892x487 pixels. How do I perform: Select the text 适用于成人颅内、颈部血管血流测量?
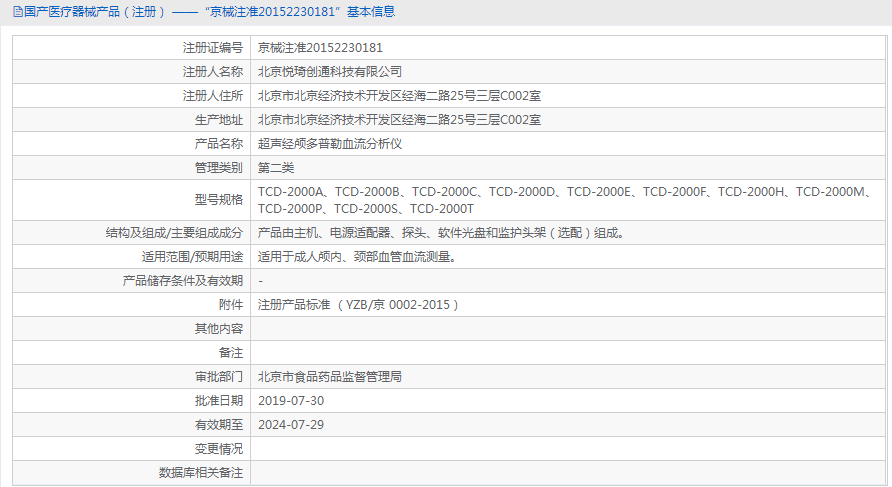point(357,257)
